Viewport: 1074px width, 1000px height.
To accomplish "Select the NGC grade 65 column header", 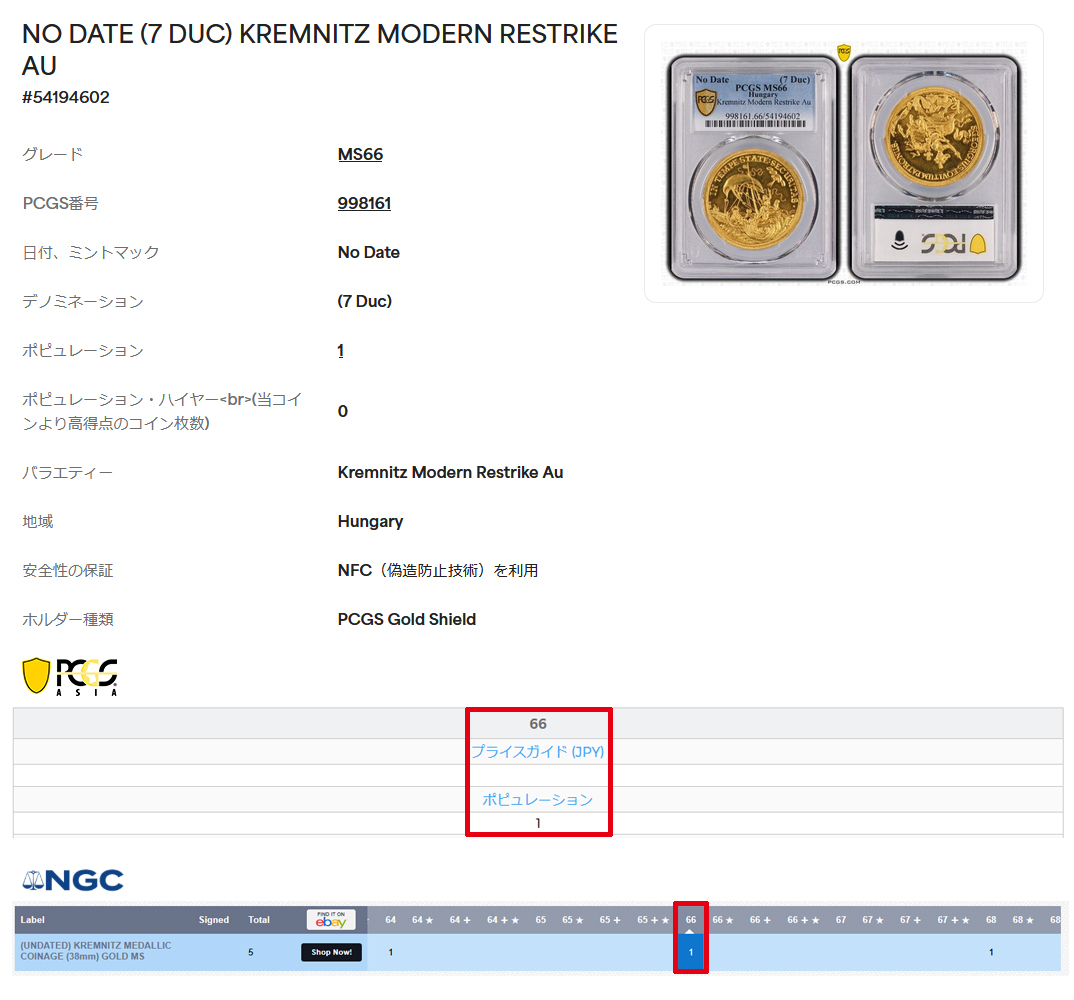I will [x=540, y=920].
